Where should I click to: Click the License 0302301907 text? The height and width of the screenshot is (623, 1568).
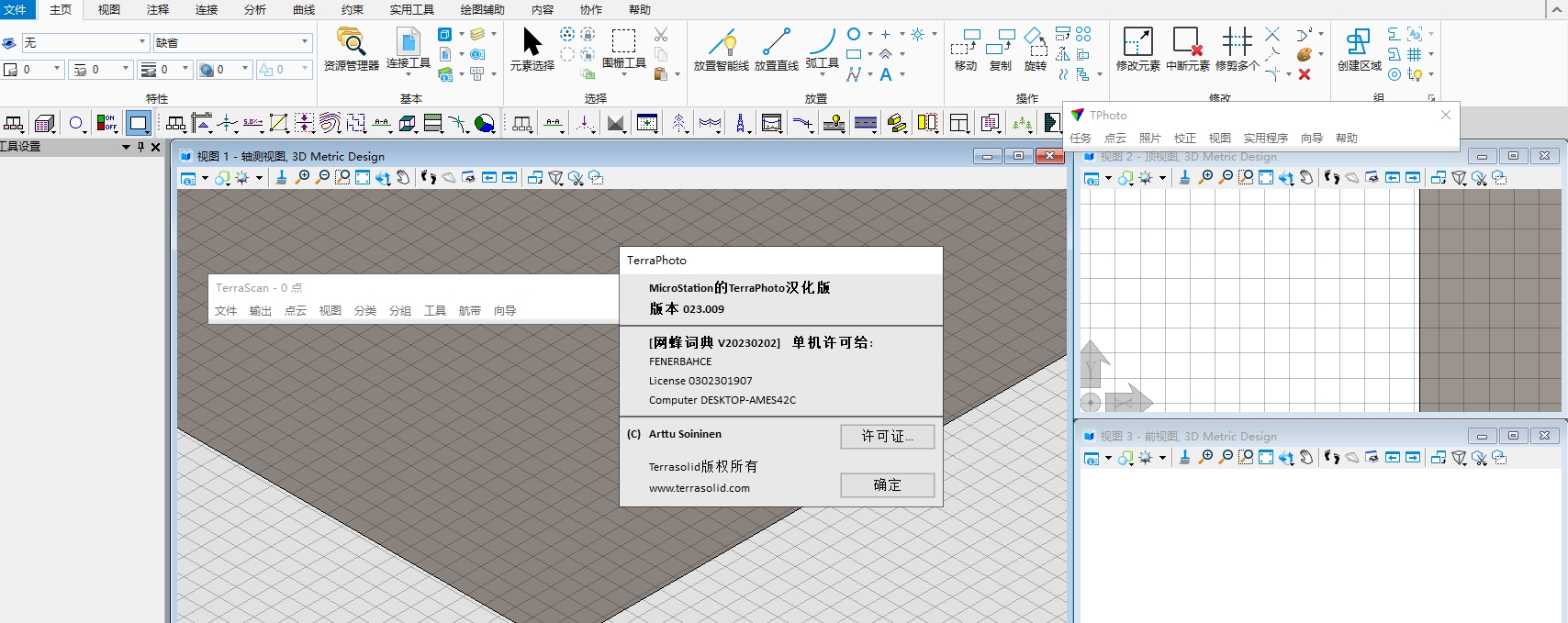pyautogui.click(x=700, y=381)
